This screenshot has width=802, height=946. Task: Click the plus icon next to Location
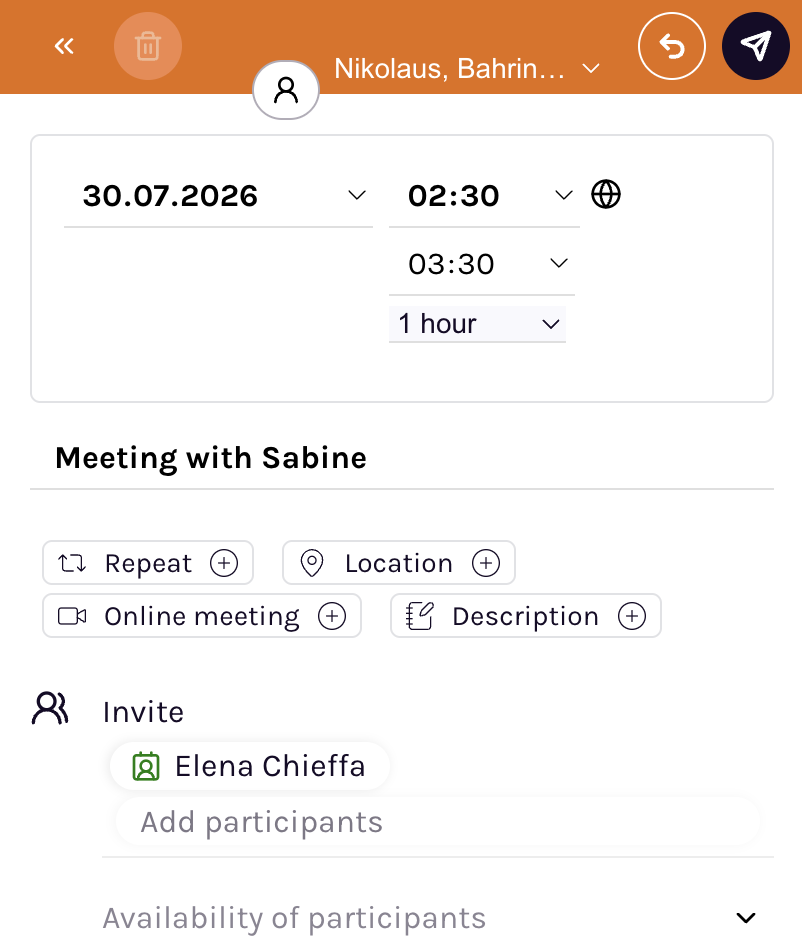(x=486, y=563)
